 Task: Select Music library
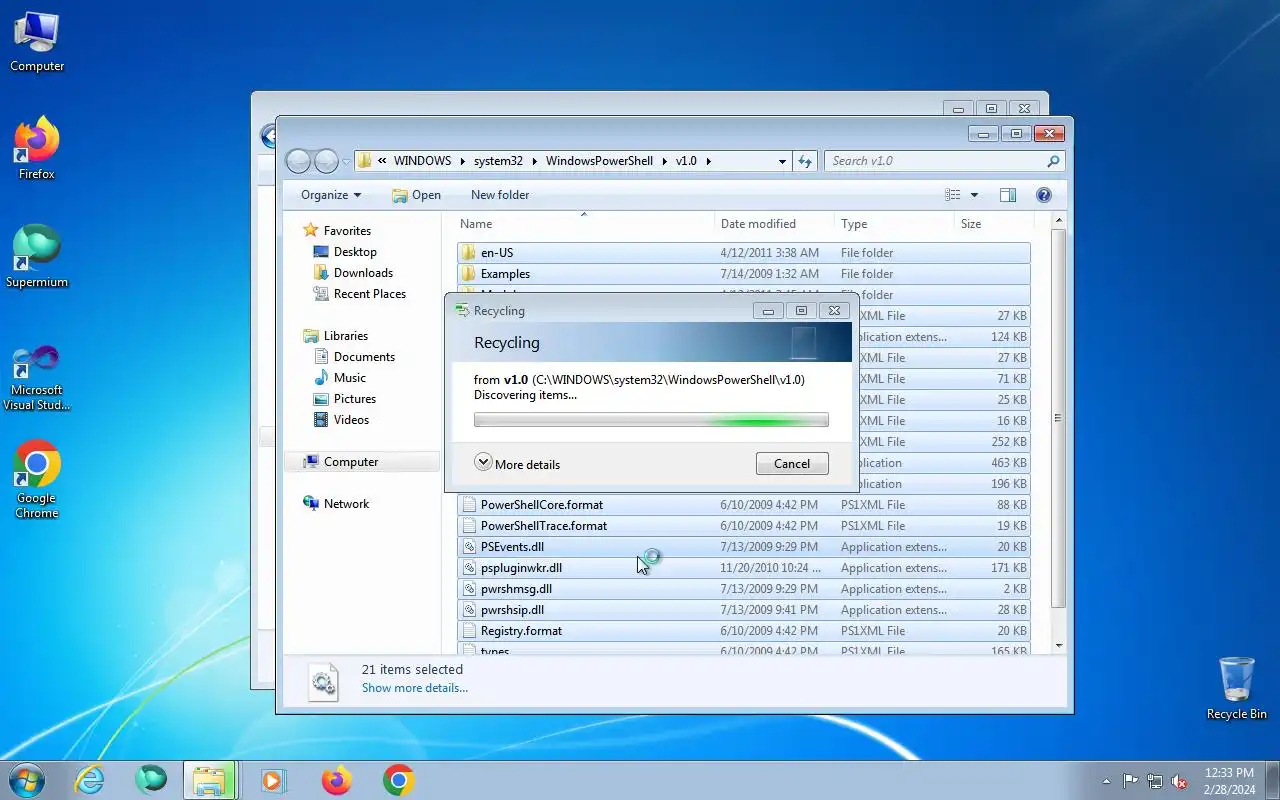coord(350,378)
